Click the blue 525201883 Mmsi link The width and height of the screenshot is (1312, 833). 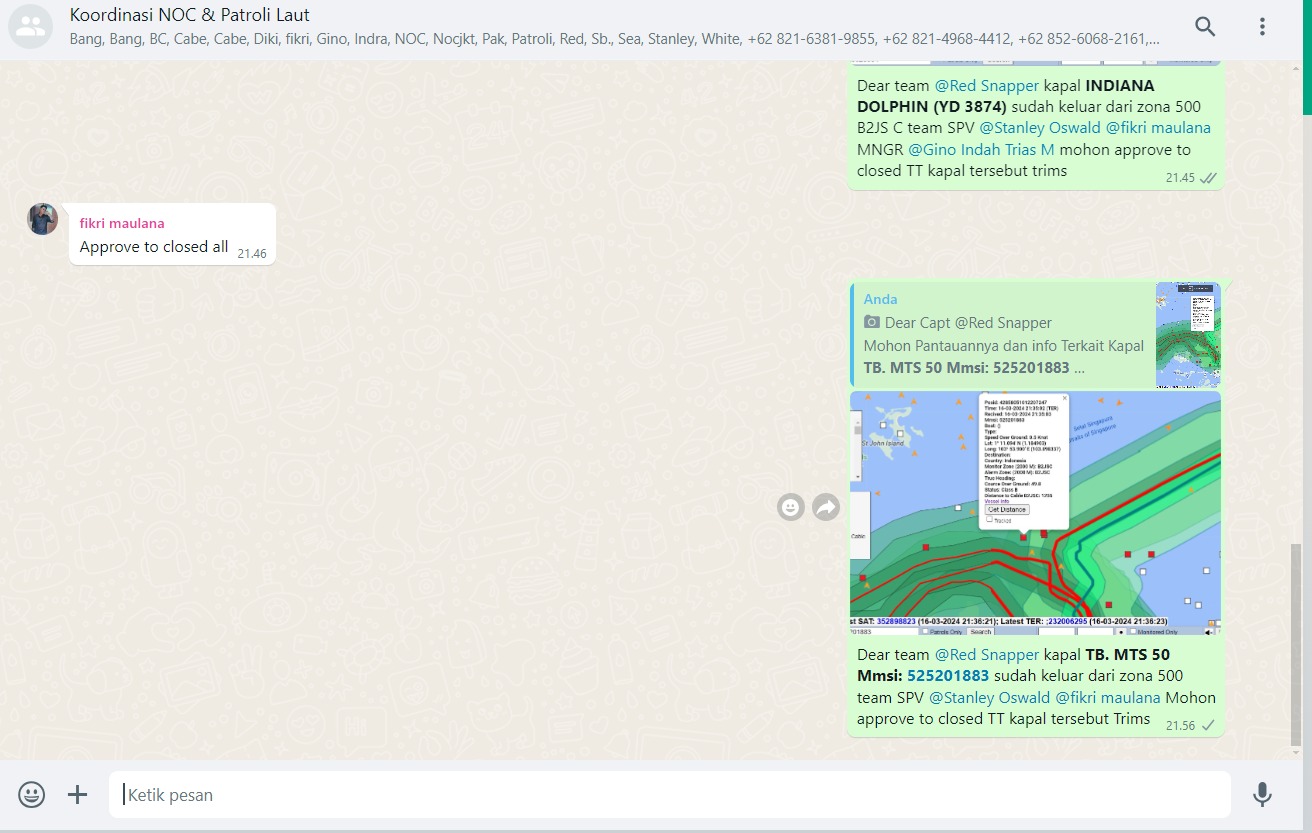point(947,676)
